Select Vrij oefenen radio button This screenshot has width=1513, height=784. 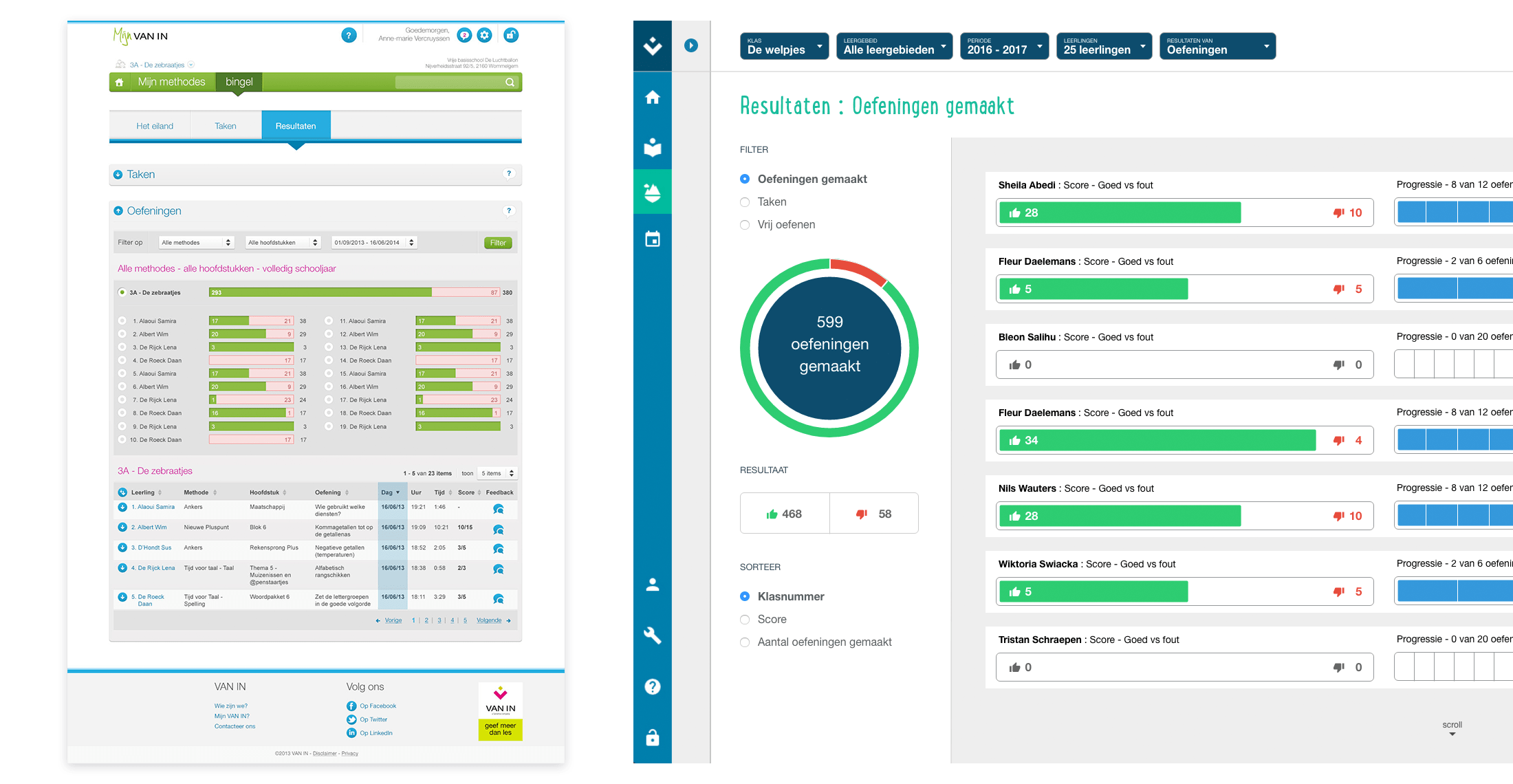pos(745,225)
